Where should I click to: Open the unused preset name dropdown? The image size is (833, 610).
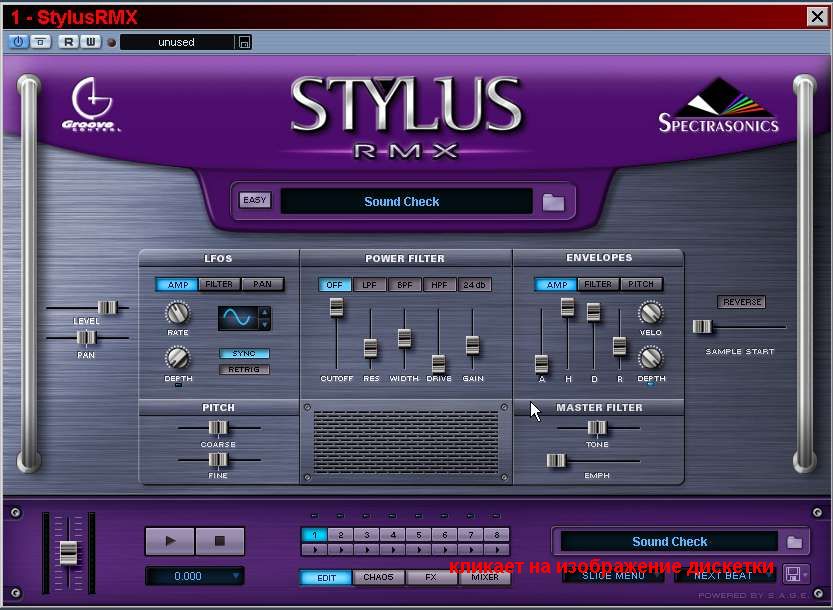(x=177, y=42)
